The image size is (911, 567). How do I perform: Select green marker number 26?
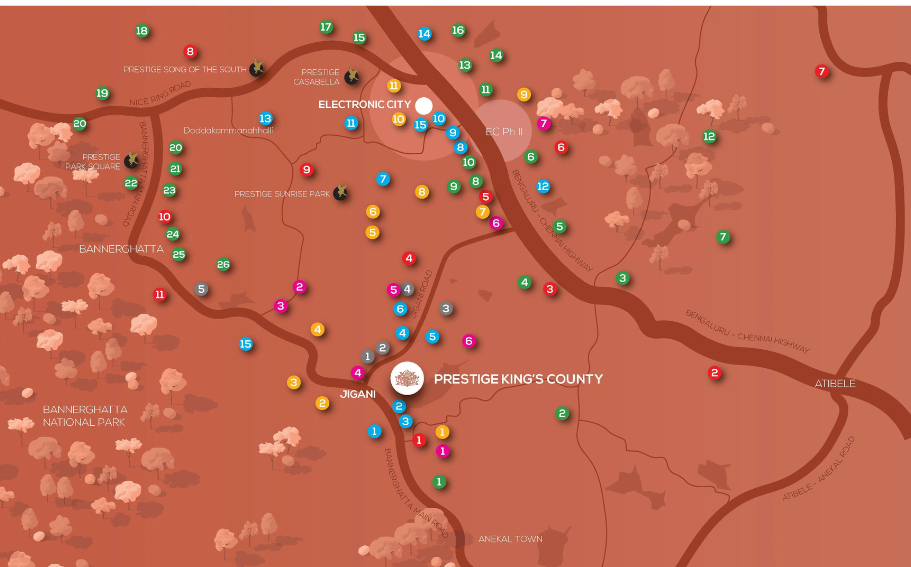[223, 265]
